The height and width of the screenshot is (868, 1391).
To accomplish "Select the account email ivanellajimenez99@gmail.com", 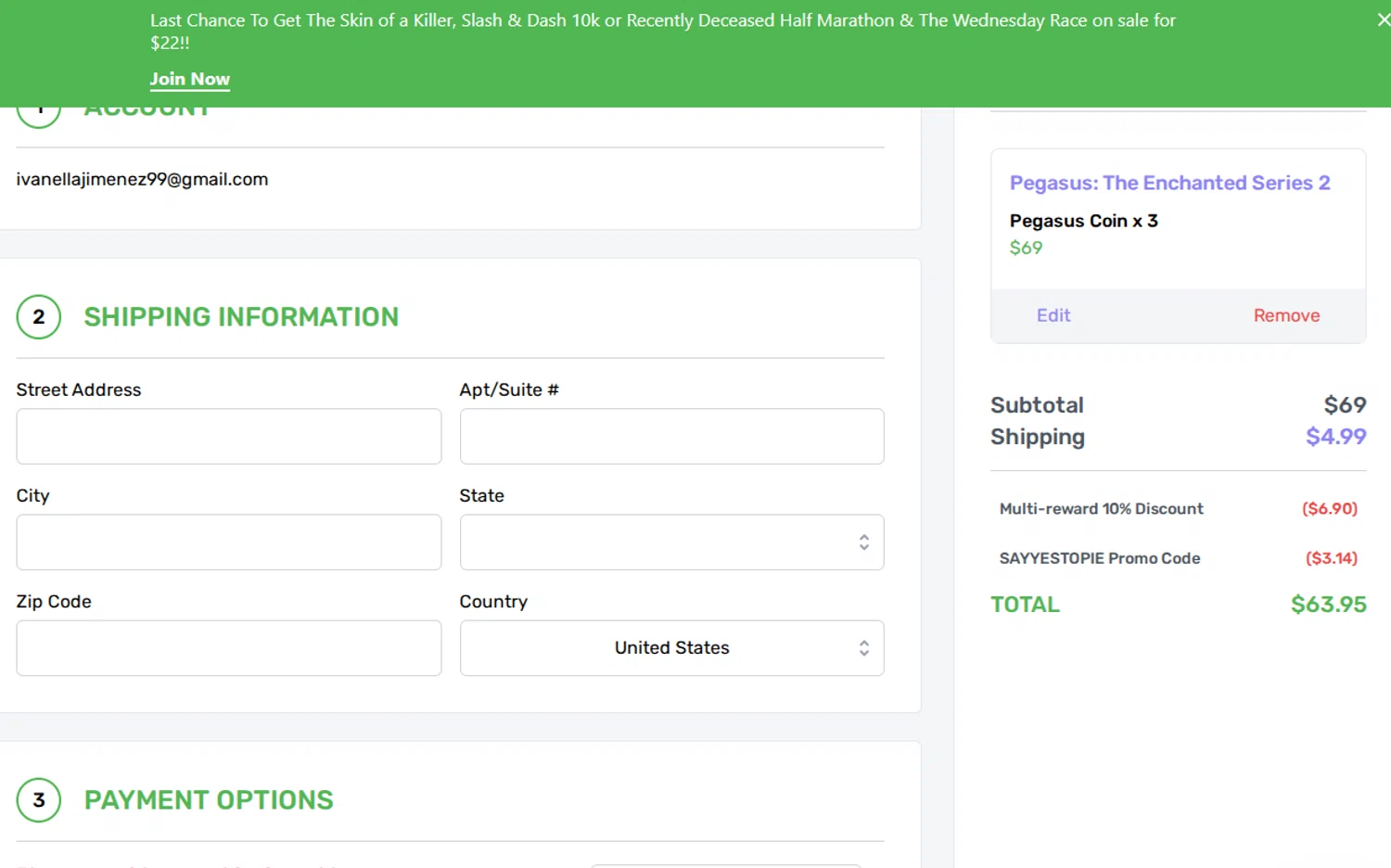I will pos(142,179).
